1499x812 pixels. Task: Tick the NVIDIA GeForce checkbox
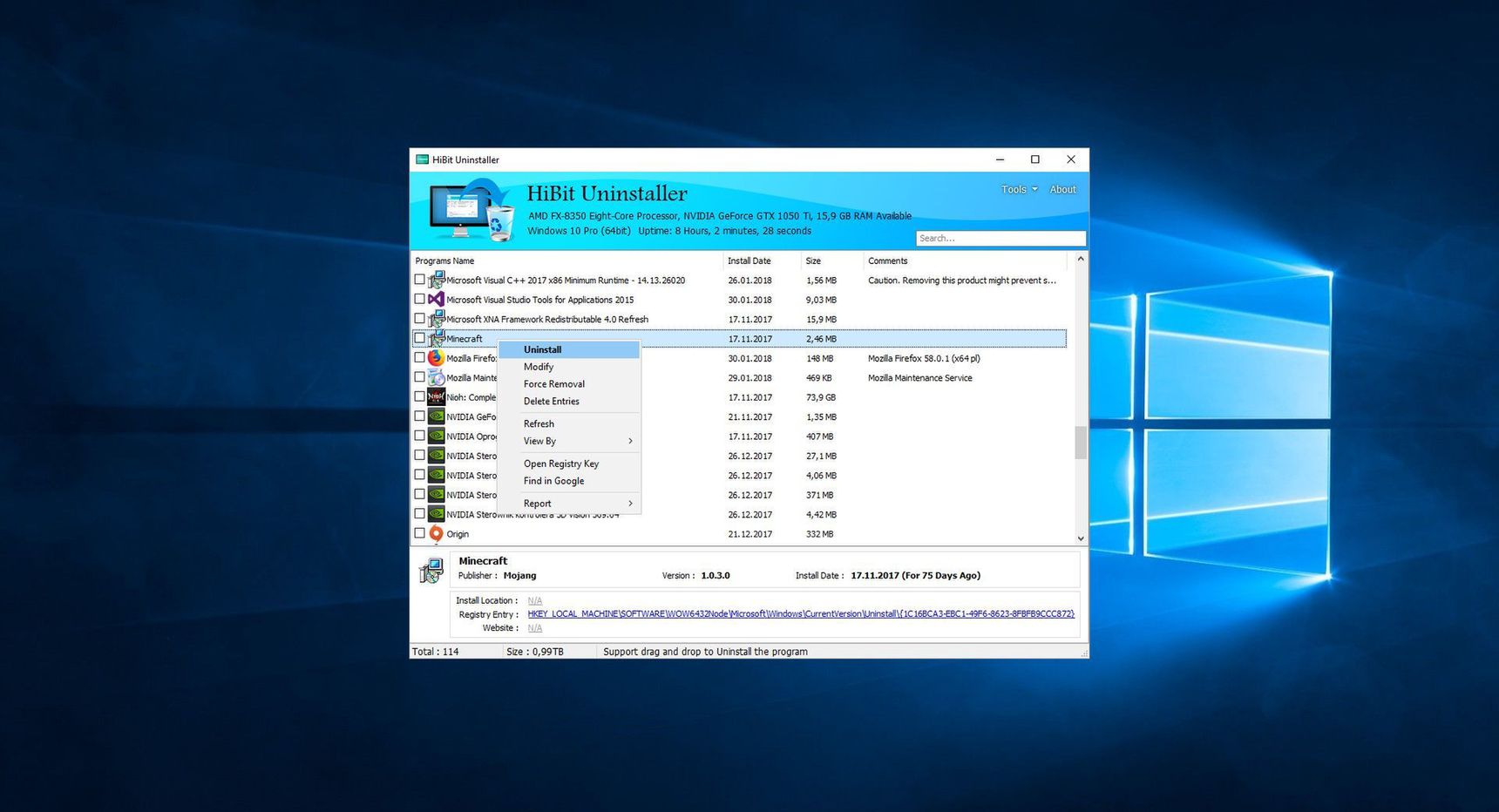coord(419,416)
